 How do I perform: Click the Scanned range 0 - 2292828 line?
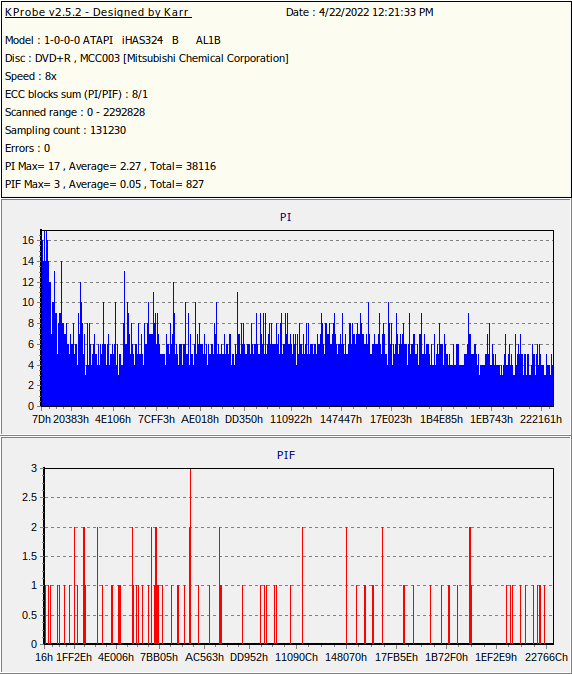point(75,112)
